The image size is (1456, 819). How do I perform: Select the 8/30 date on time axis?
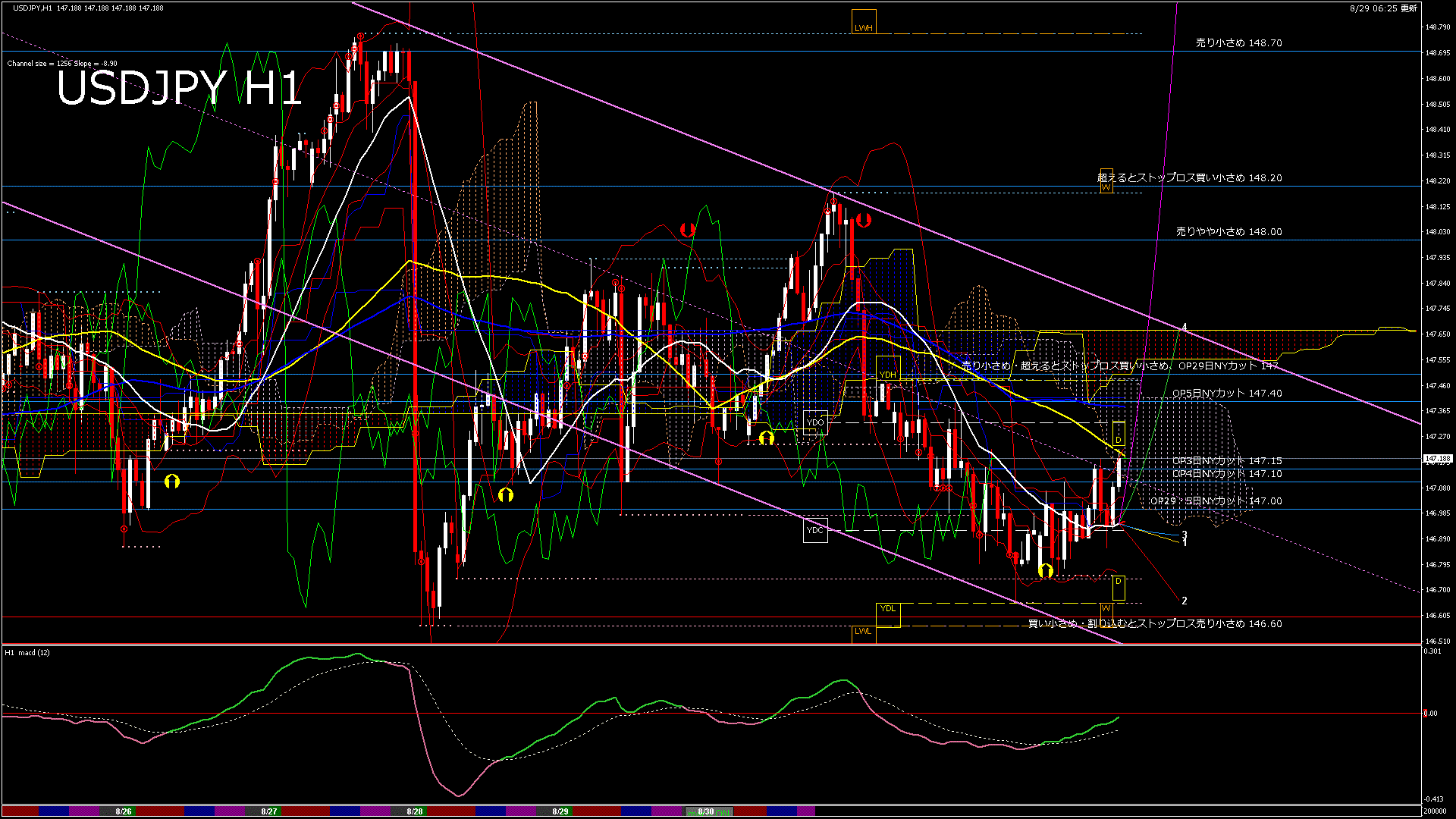[706, 811]
